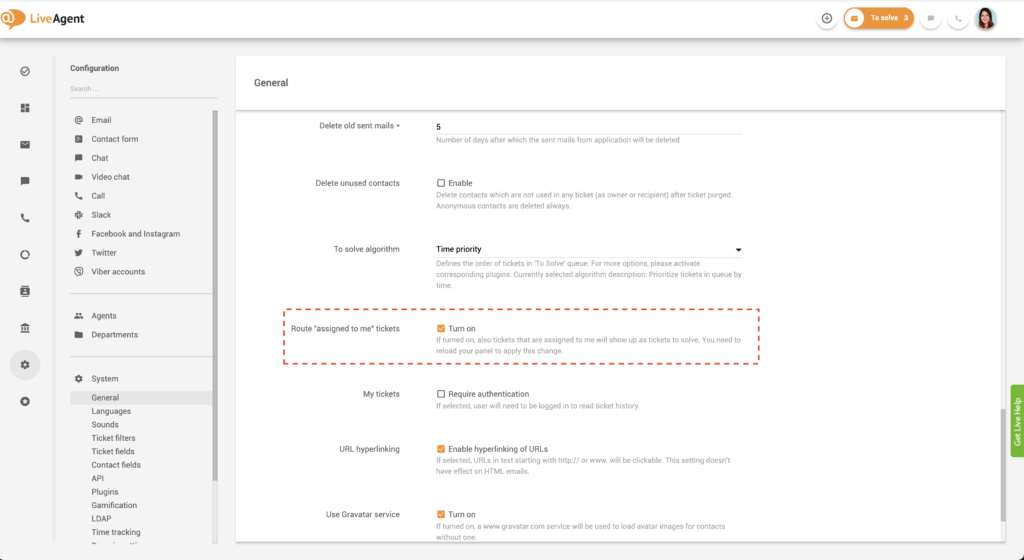Open the user avatar profile menu
The height and width of the screenshot is (560, 1024).
click(x=985, y=18)
